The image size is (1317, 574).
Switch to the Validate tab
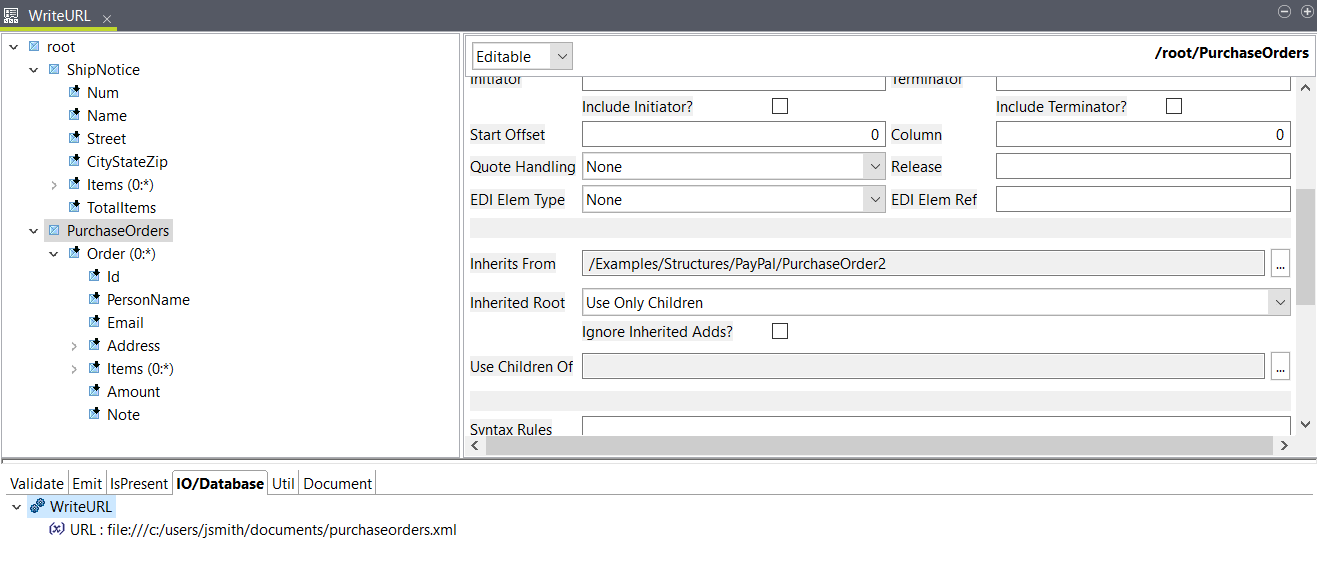click(36, 484)
